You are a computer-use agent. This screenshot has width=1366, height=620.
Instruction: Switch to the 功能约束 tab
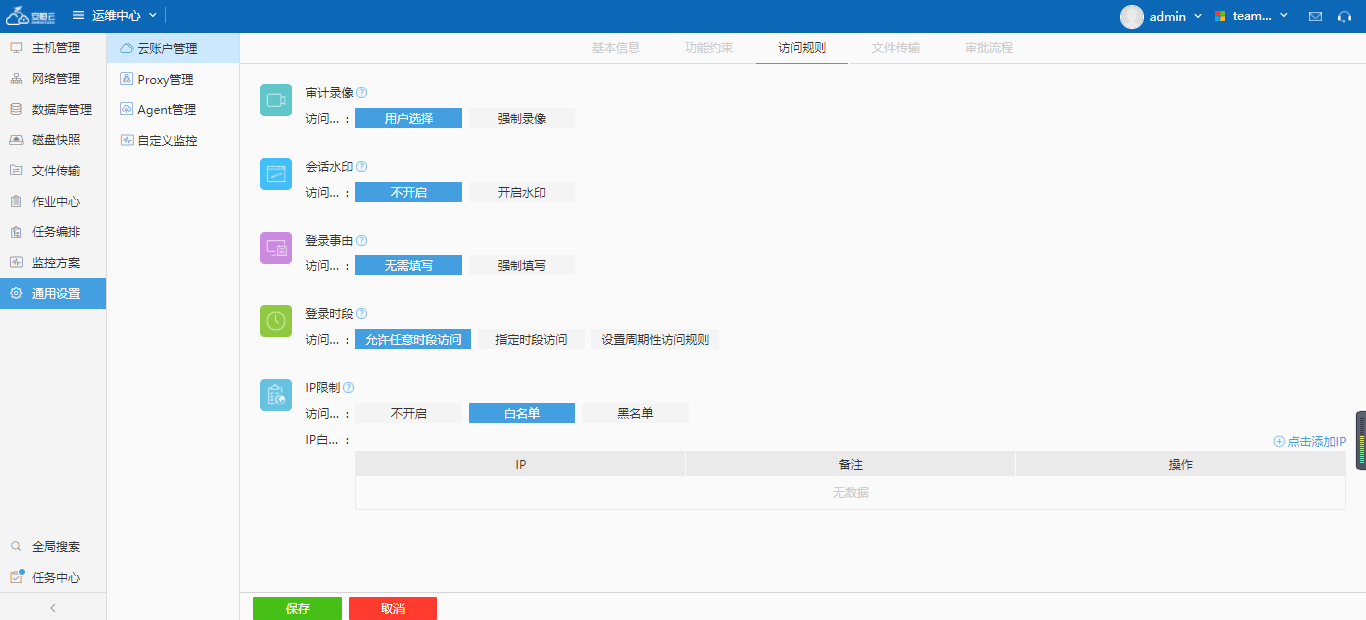coord(709,48)
